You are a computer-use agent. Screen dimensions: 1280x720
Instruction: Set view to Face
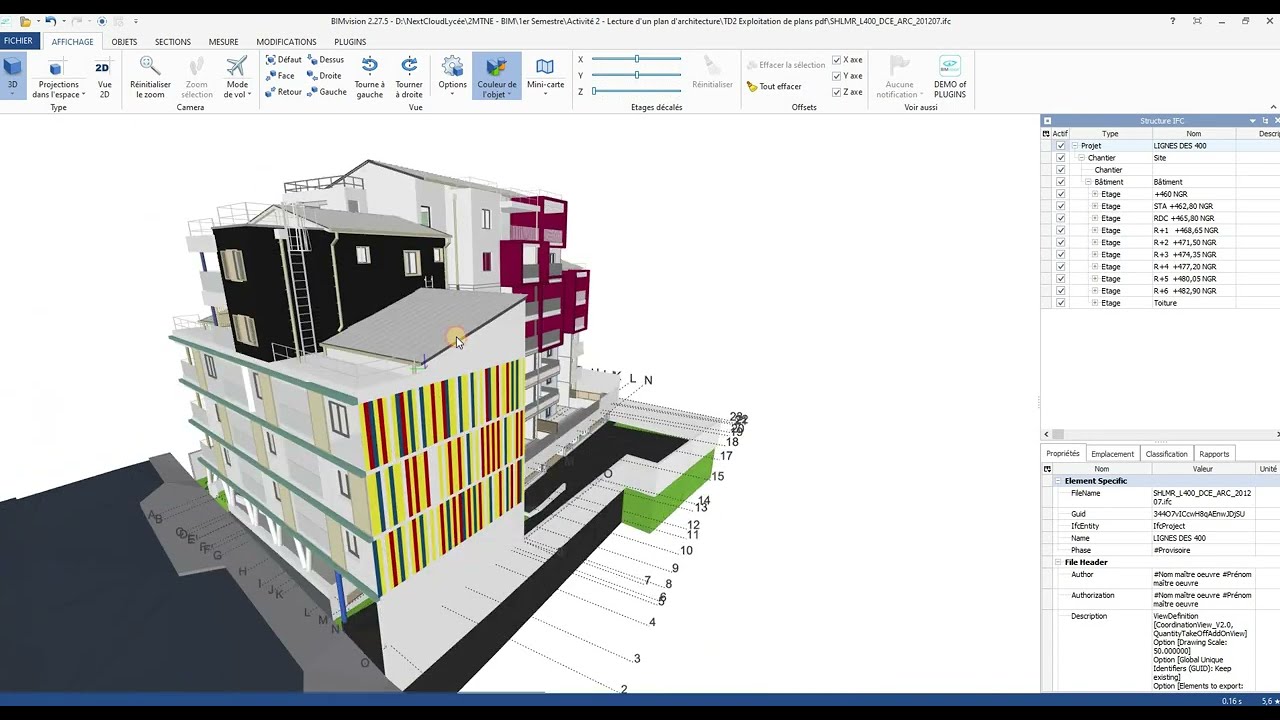coord(280,76)
